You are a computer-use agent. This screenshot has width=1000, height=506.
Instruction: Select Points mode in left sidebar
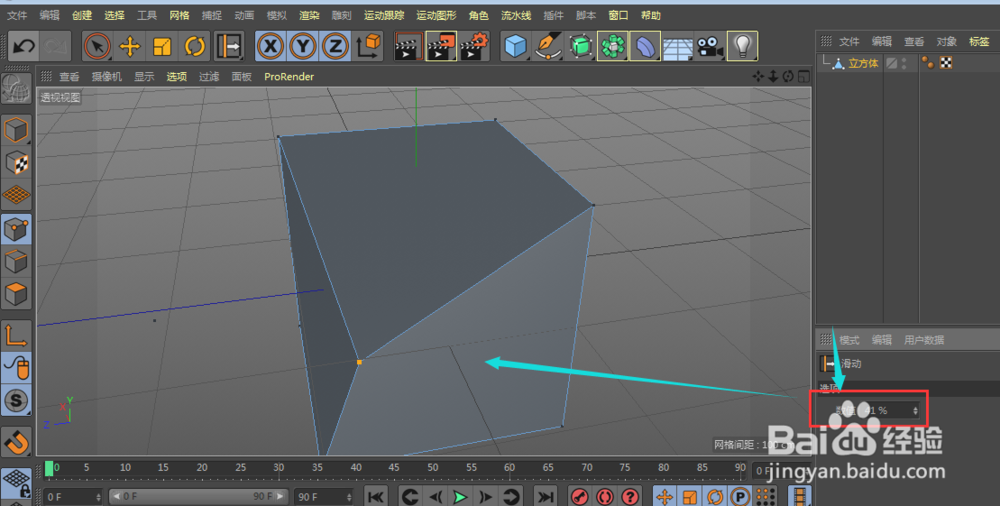pyautogui.click(x=16, y=229)
